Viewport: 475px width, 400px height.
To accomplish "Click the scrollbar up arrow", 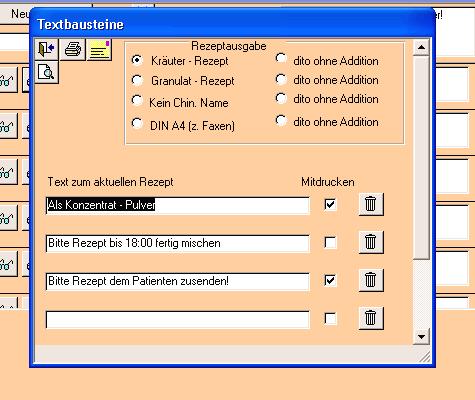I will (421, 47).
